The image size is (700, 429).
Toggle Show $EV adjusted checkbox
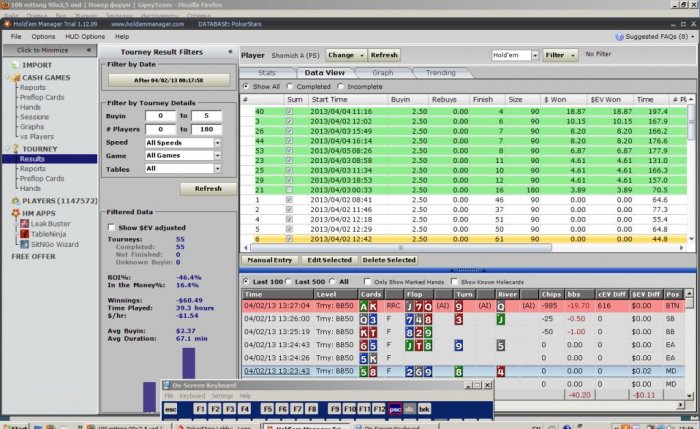pyautogui.click(x=111, y=228)
